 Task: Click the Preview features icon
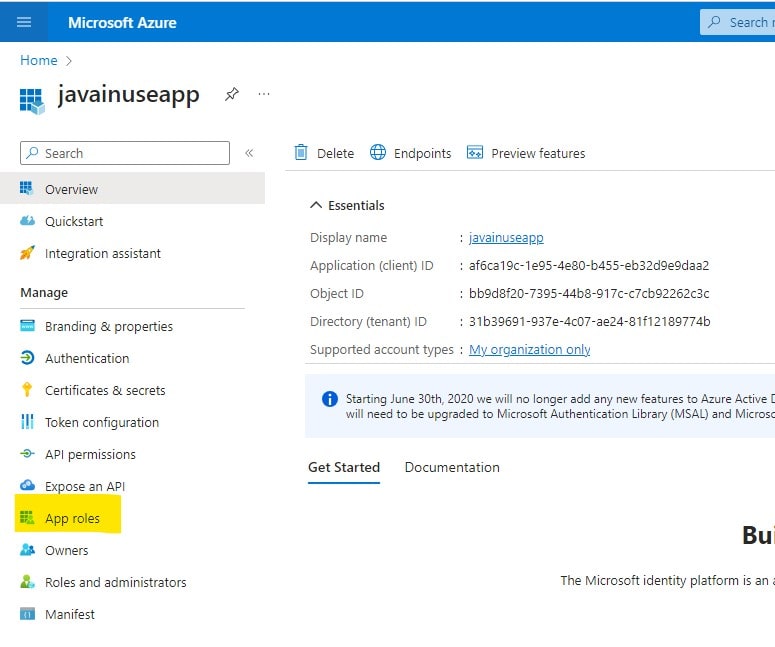click(x=475, y=152)
